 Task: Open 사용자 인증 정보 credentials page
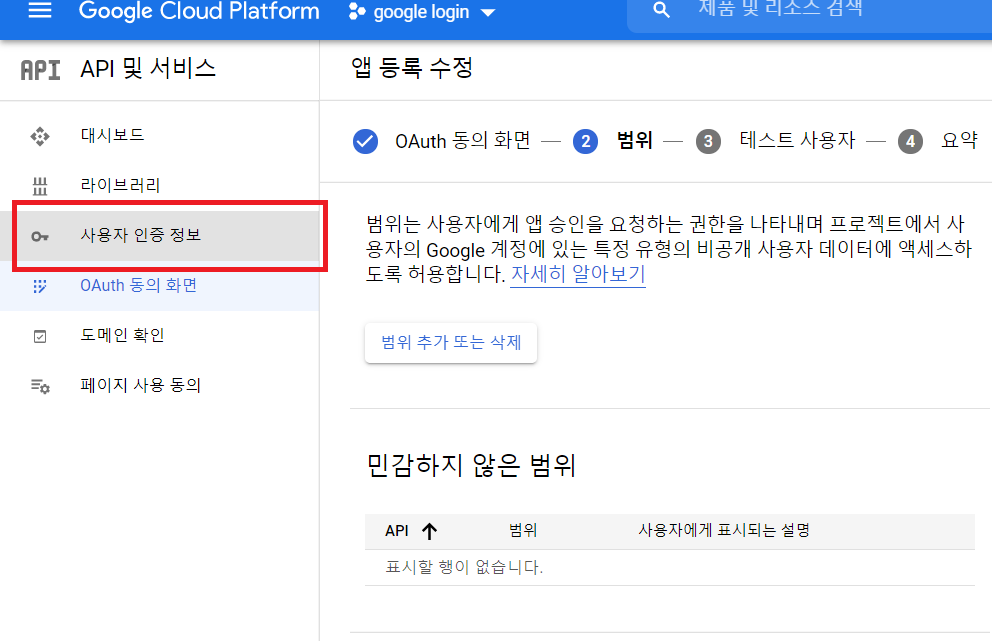tap(159, 235)
